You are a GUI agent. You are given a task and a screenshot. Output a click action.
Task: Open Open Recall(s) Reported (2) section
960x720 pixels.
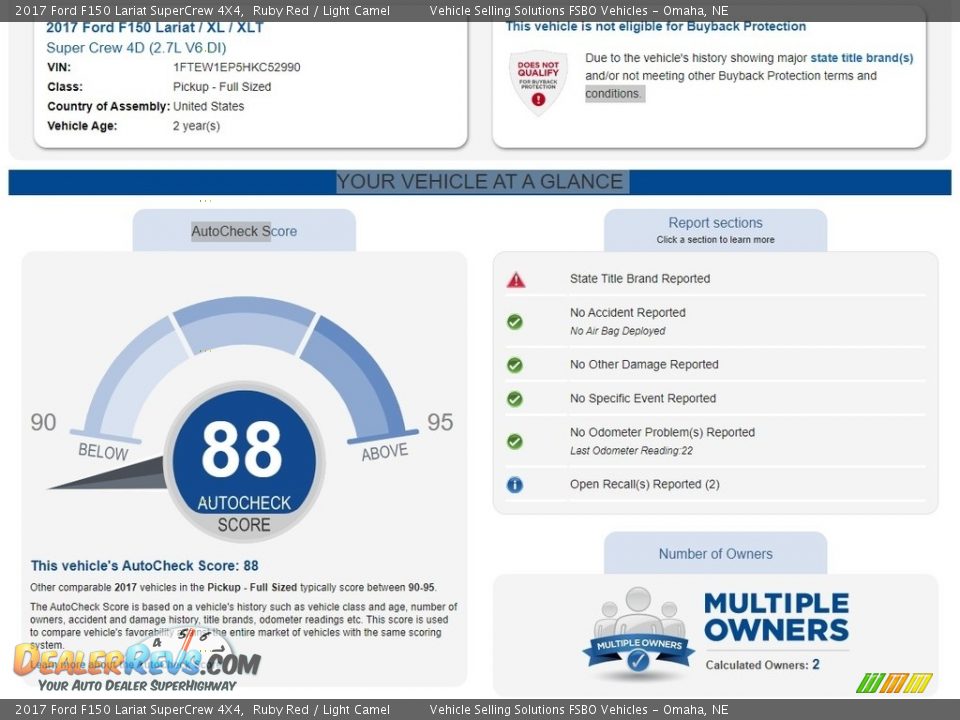coord(645,484)
